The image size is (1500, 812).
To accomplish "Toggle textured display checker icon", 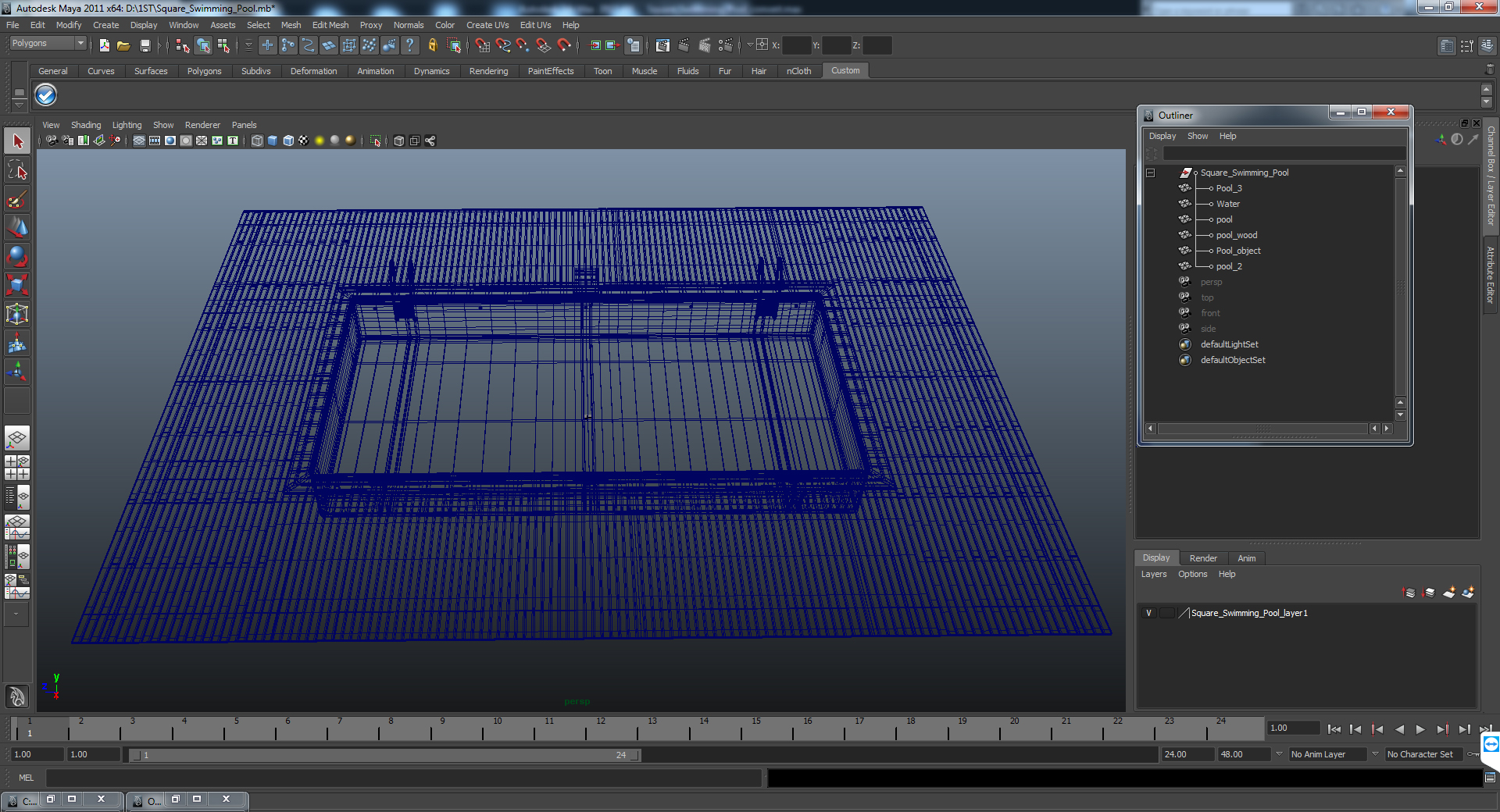I will pyautogui.click(x=304, y=141).
